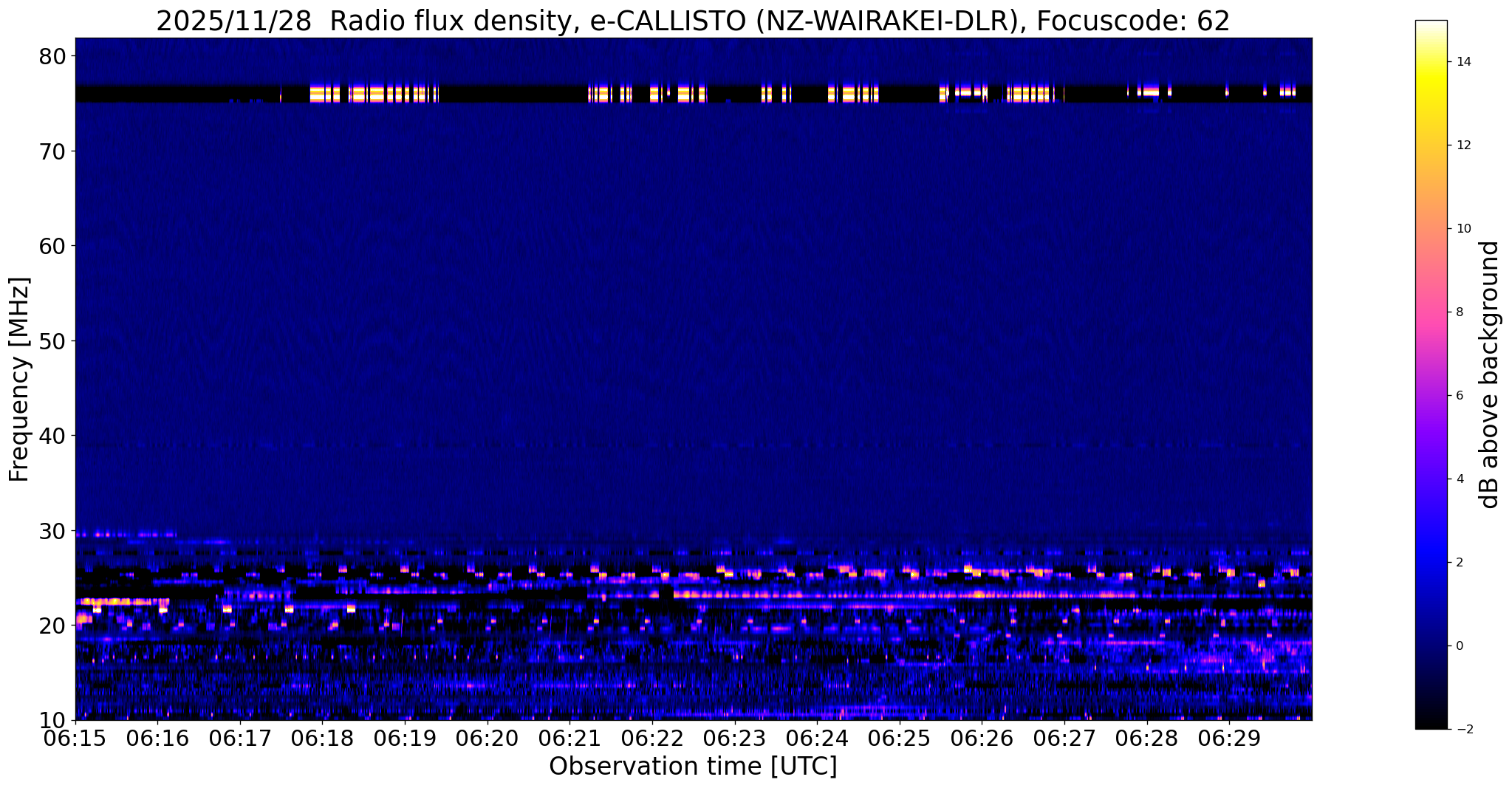Click the 06:18 time tick label
Viewport: 1512px width, 788px height.
coord(323,738)
